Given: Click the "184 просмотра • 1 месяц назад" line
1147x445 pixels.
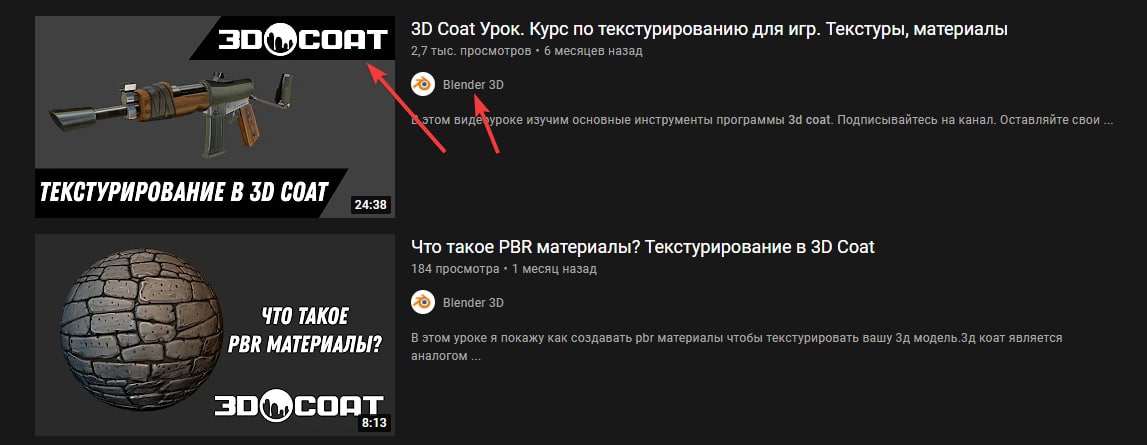Looking at the screenshot, I should point(504,269).
